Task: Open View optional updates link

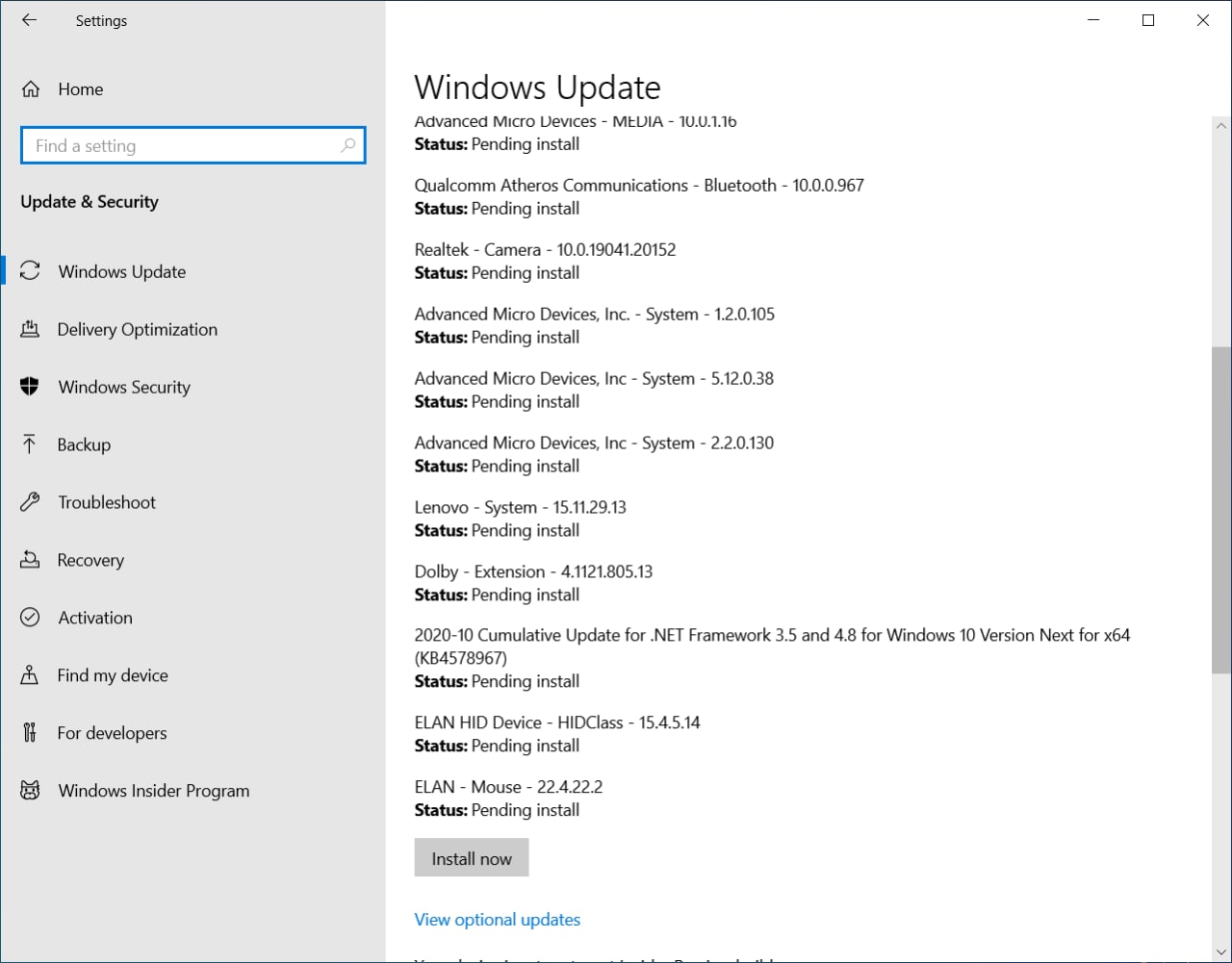Action: pyautogui.click(x=498, y=920)
